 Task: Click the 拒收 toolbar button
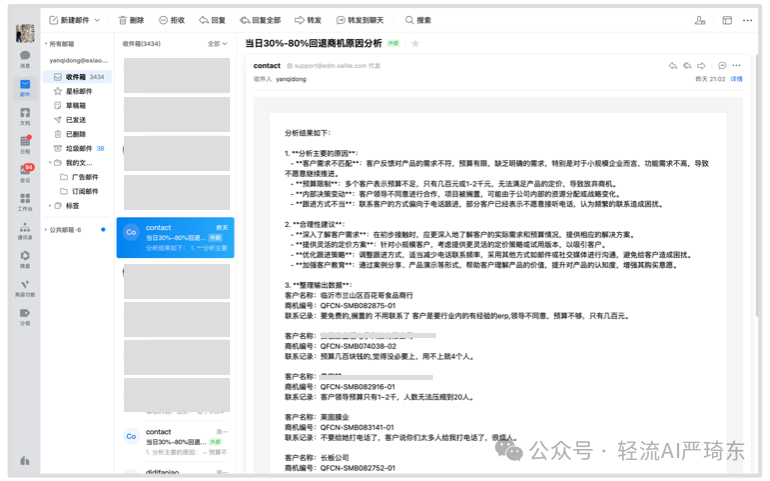point(172,20)
